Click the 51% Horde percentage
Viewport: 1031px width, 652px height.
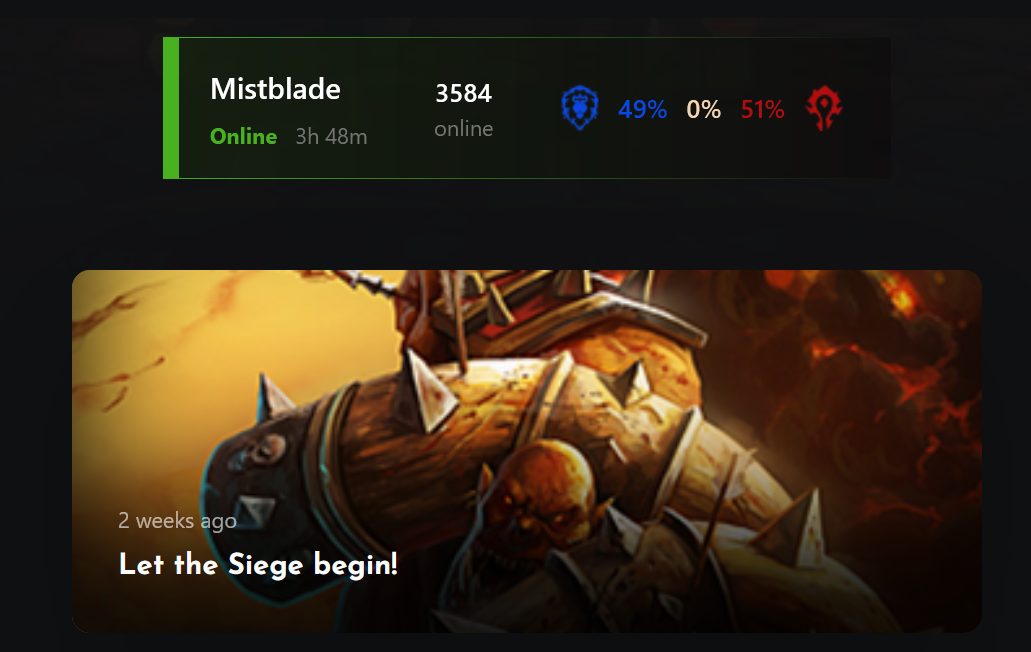(x=762, y=109)
